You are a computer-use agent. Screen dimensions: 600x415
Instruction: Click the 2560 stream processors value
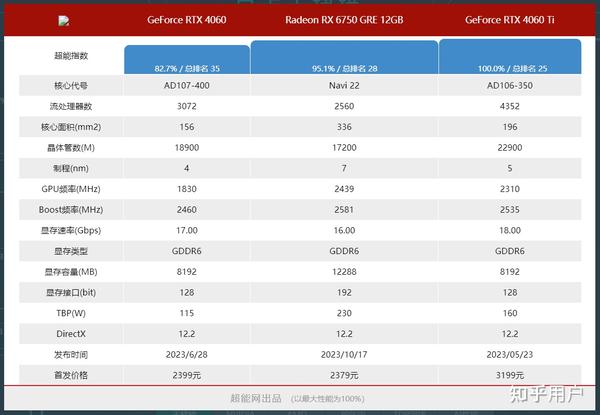[344, 106]
